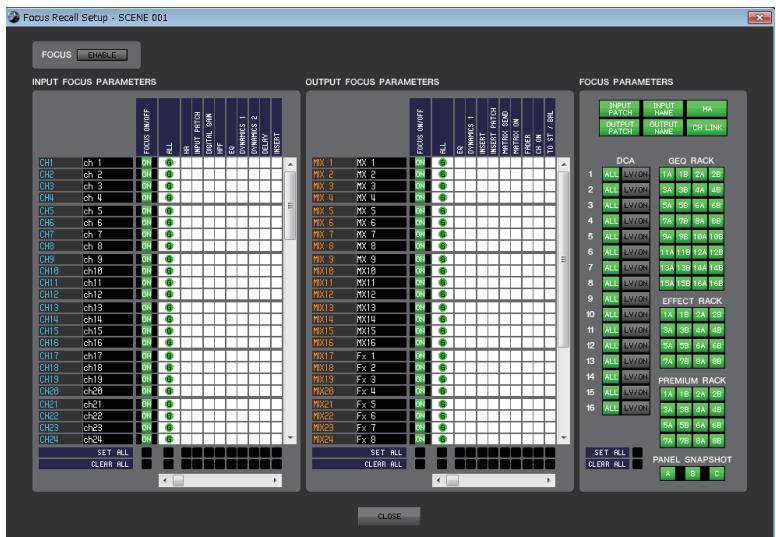Toggle the FOCUS ENABLE button
The height and width of the screenshot is (537, 776).
[x=102, y=55]
